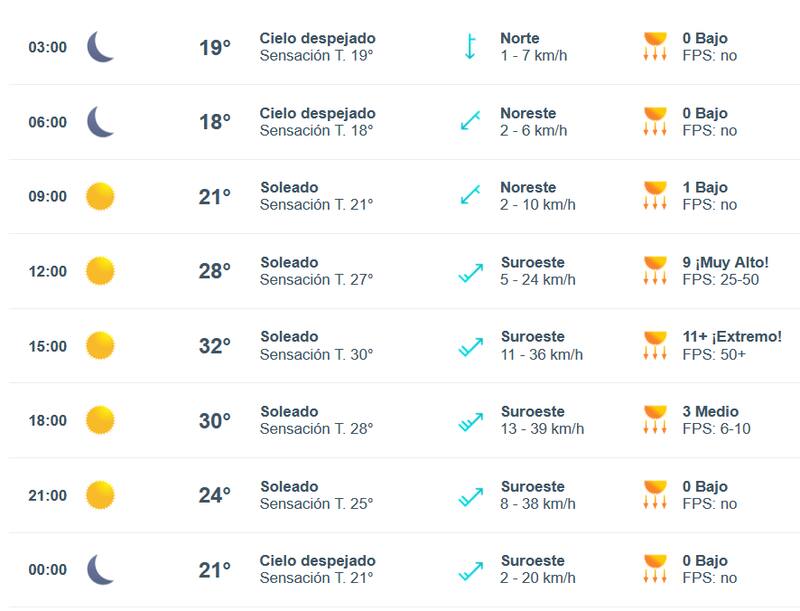The image size is (800, 611).
Task: Click the UV index icon at 09:00
Action: 655,196
